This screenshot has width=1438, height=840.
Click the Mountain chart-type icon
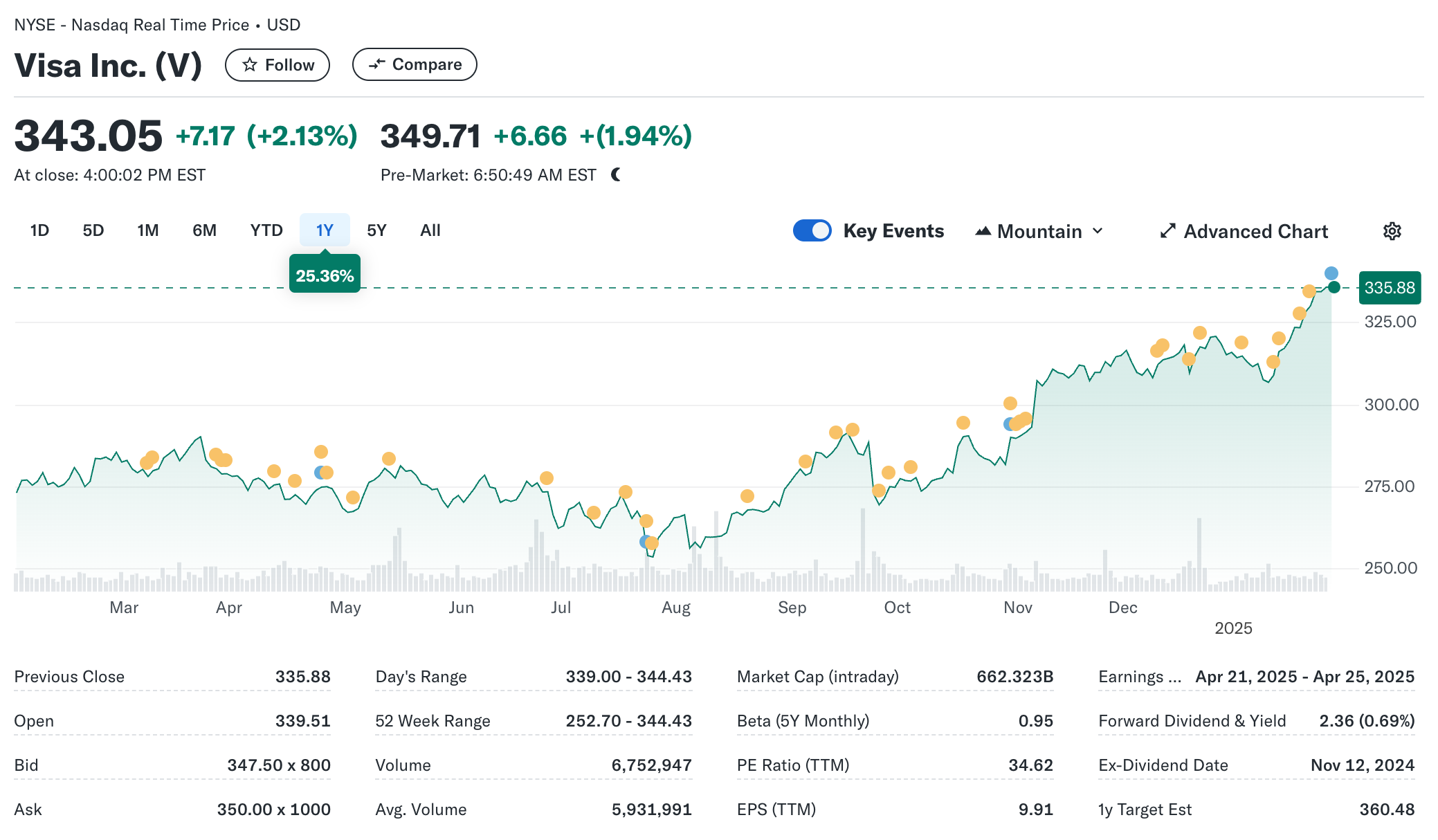[983, 231]
